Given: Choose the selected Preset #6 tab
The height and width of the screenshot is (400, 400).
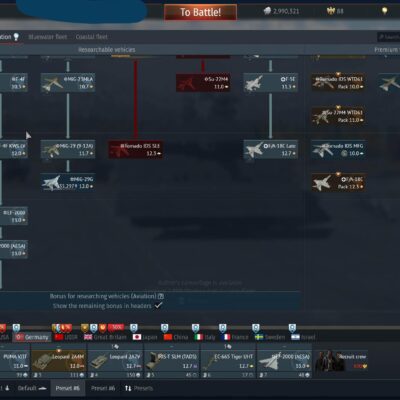Looking at the screenshot, I should pyautogui.click(x=68, y=388).
